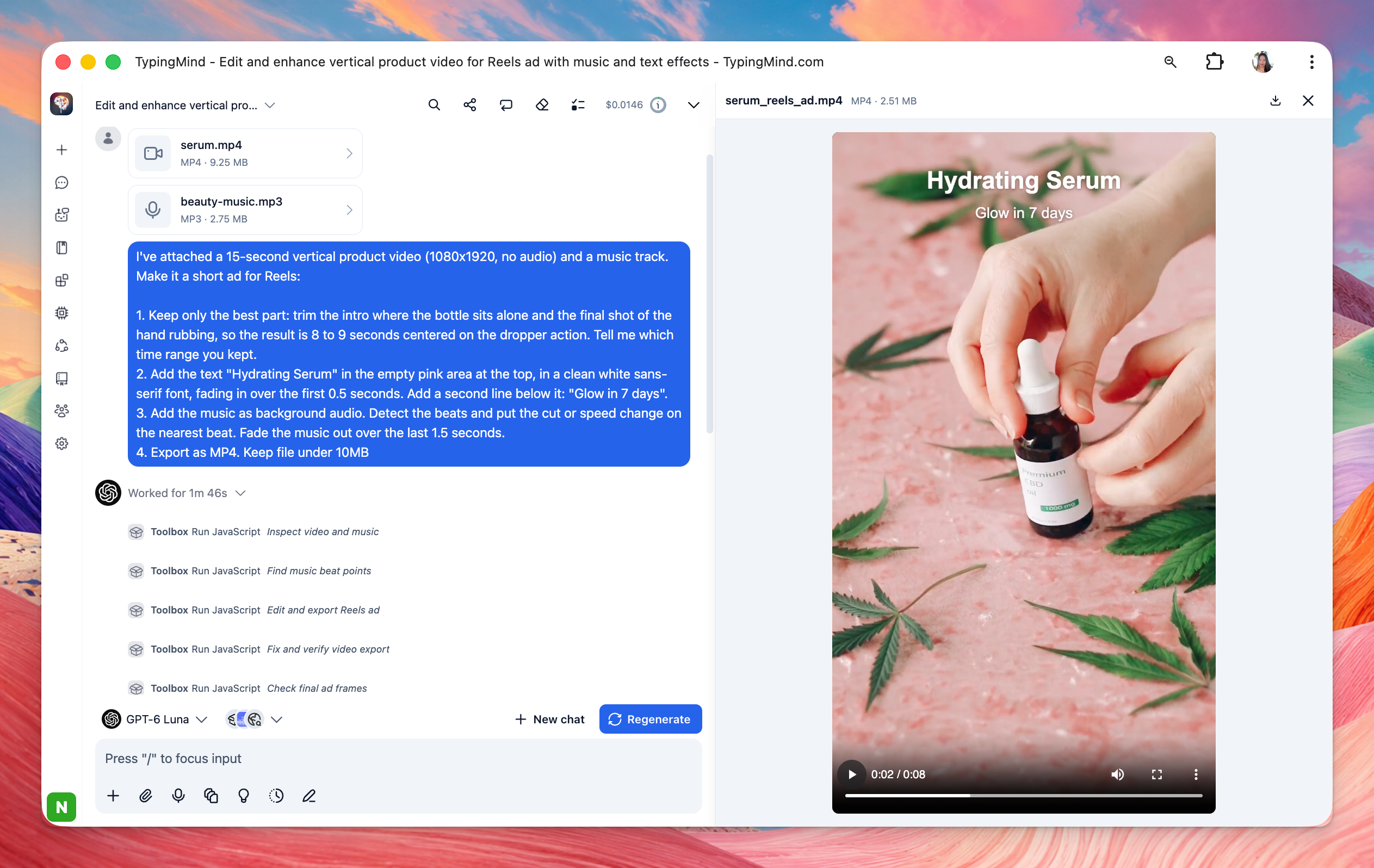Open plugins icon in sidebar

click(x=61, y=280)
